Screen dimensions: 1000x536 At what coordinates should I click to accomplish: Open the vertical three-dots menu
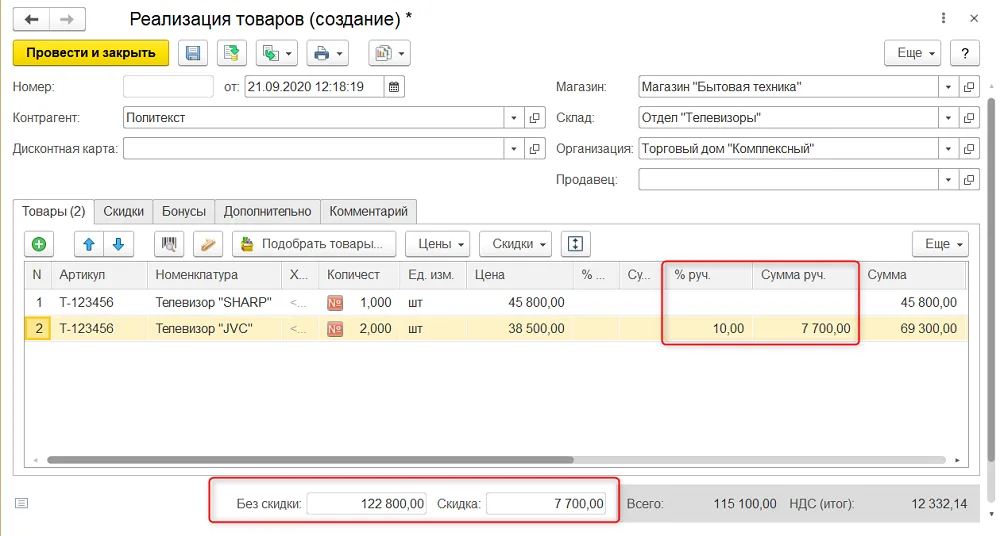tap(943, 19)
